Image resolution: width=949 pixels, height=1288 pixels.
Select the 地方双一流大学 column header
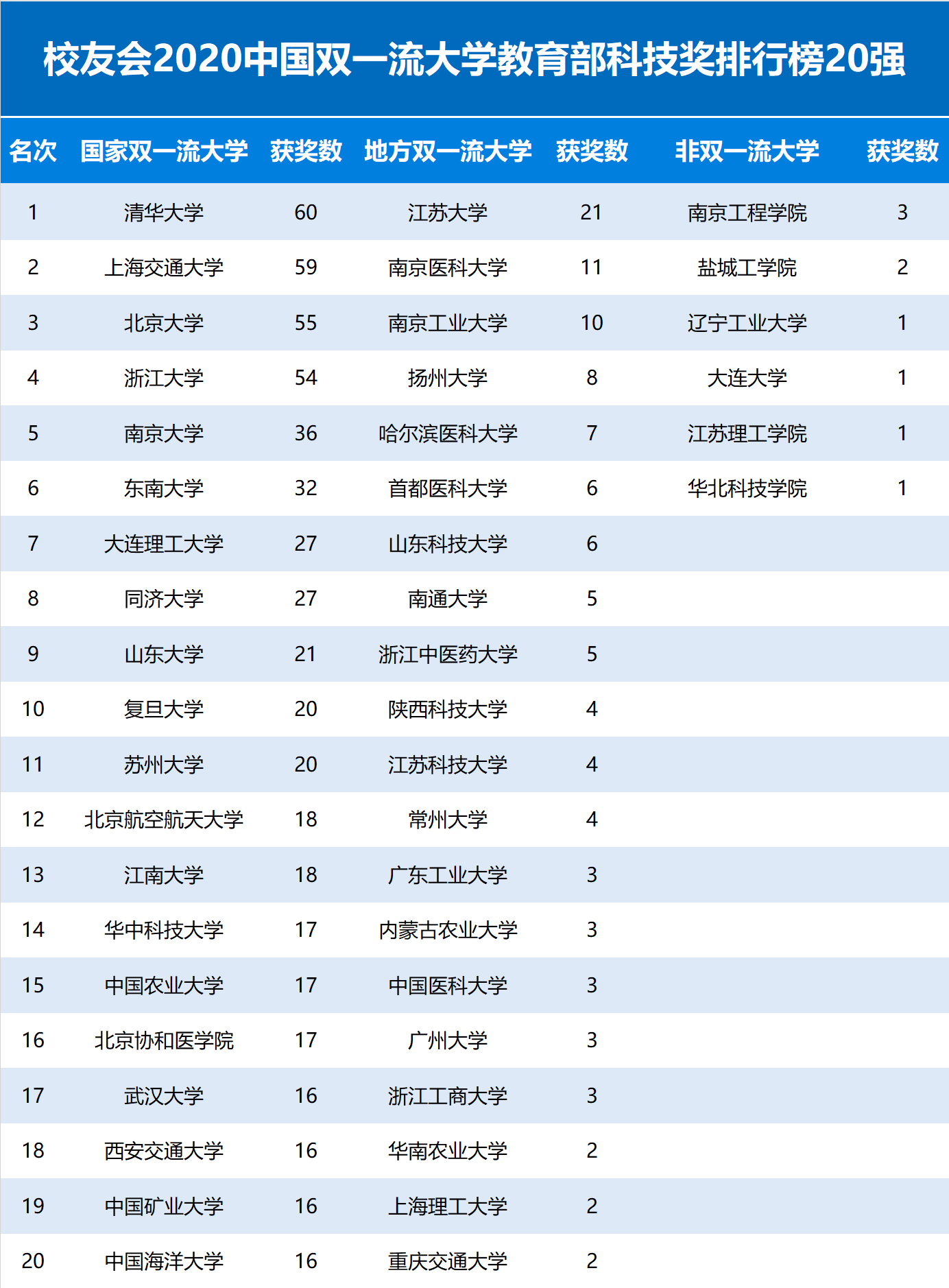coord(448,151)
